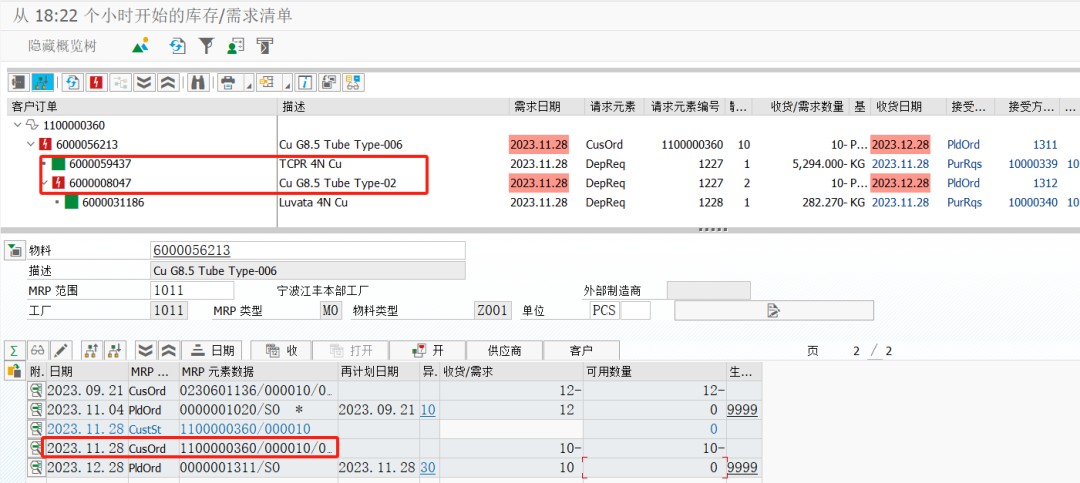The height and width of the screenshot is (483, 1080).
Task: Open dropdown arrow beside layout structure icon
Action: click(287, 85)
